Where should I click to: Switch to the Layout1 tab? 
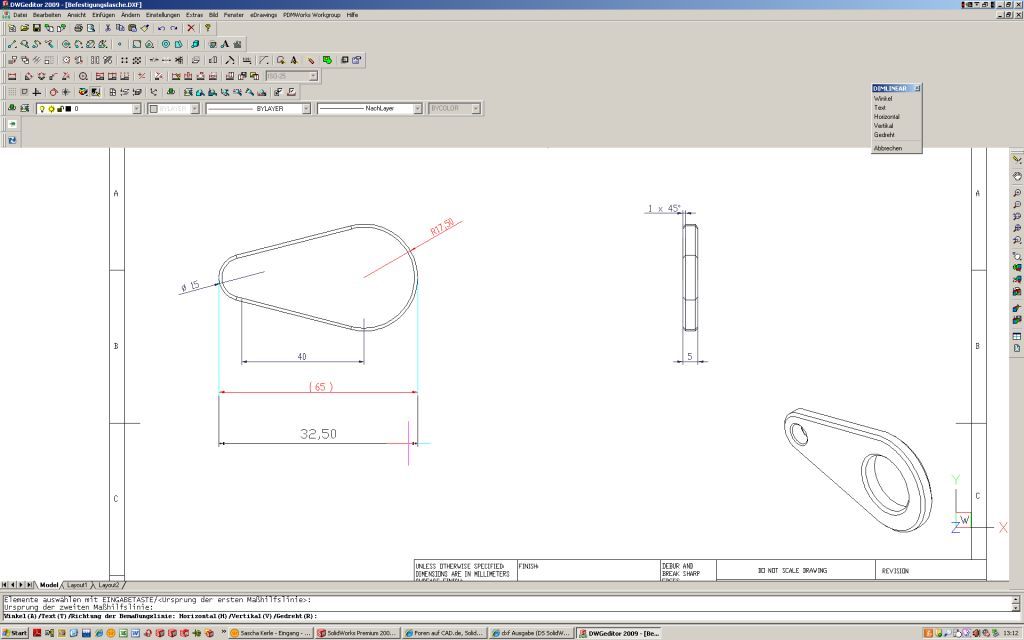point(77,584)
